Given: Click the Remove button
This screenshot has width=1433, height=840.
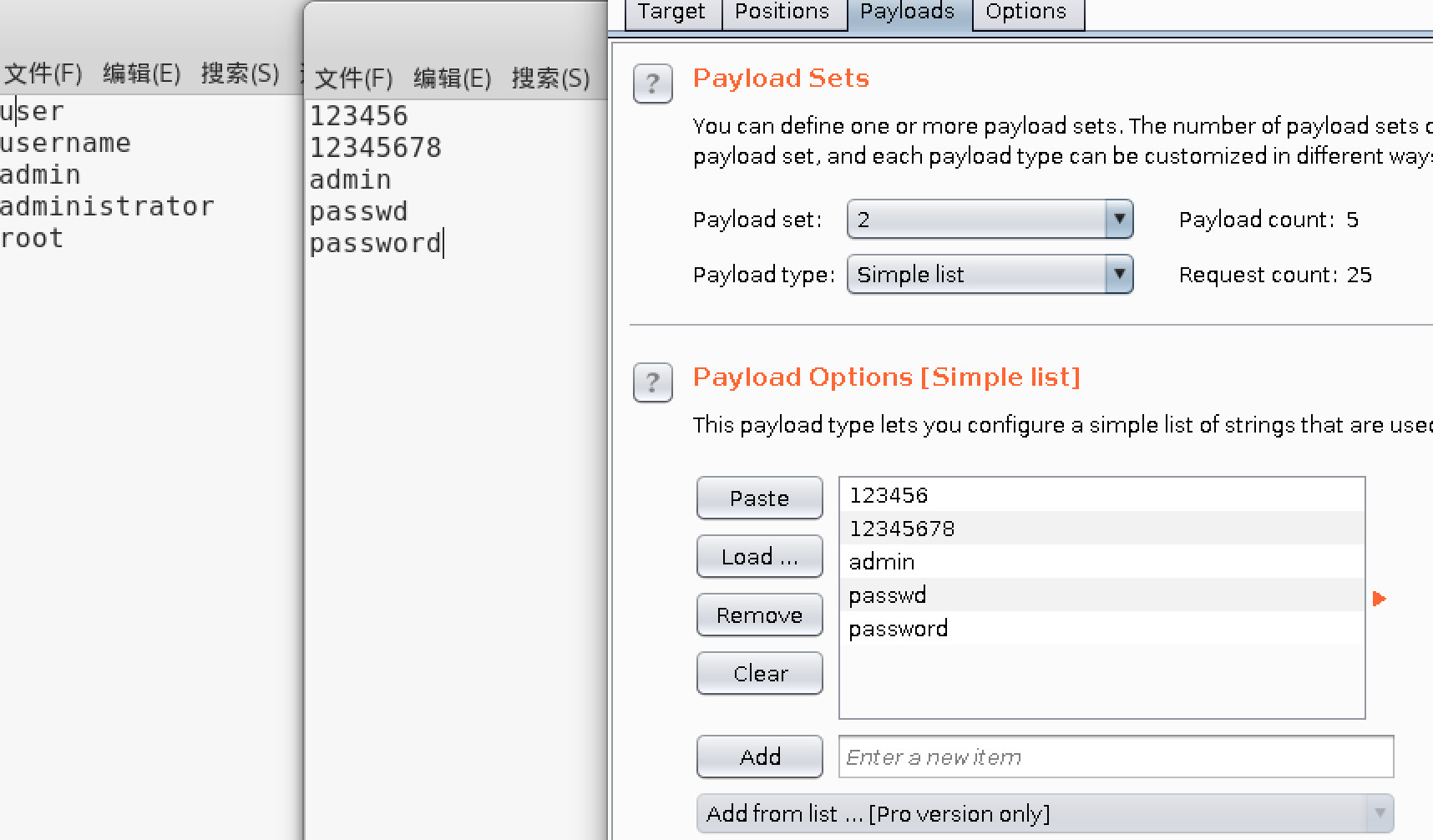Looking at the screenshot, I should (x=758, y=615).
